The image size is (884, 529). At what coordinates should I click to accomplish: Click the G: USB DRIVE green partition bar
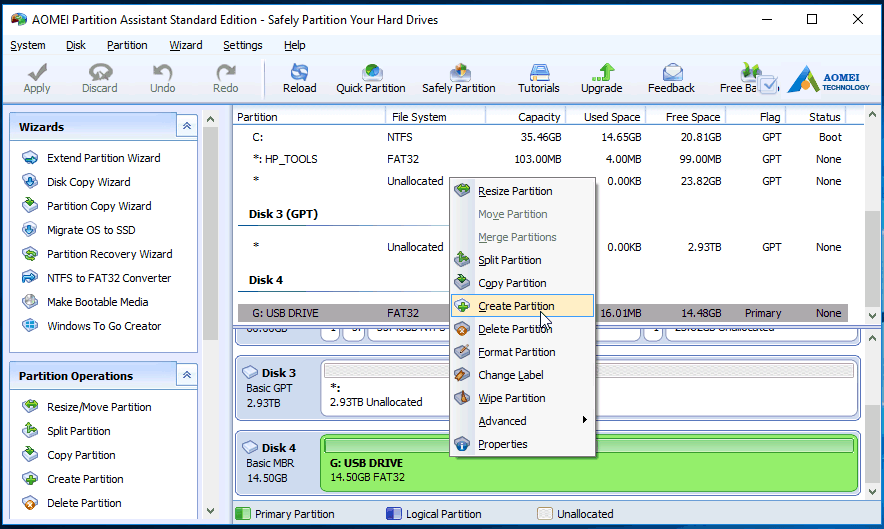coord(589,463)
